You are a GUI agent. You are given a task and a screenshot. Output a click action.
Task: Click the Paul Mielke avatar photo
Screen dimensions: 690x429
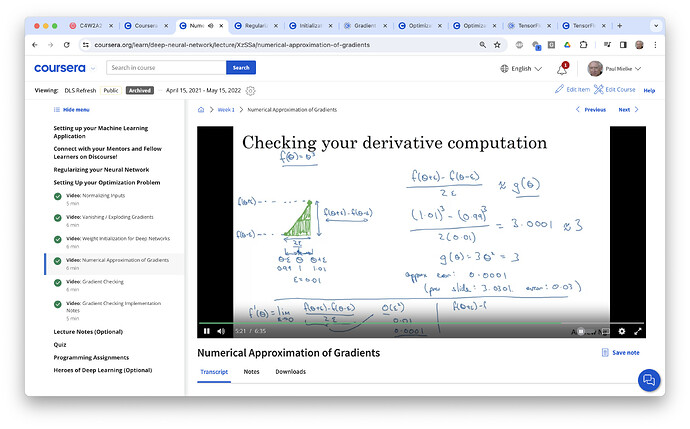595,69
